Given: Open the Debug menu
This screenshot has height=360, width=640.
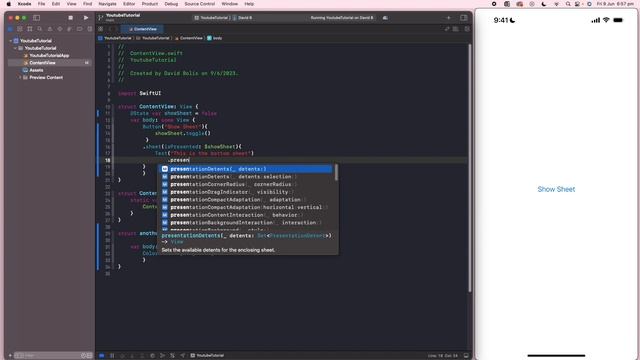Looking at the screenshot, I should [171, 4].
